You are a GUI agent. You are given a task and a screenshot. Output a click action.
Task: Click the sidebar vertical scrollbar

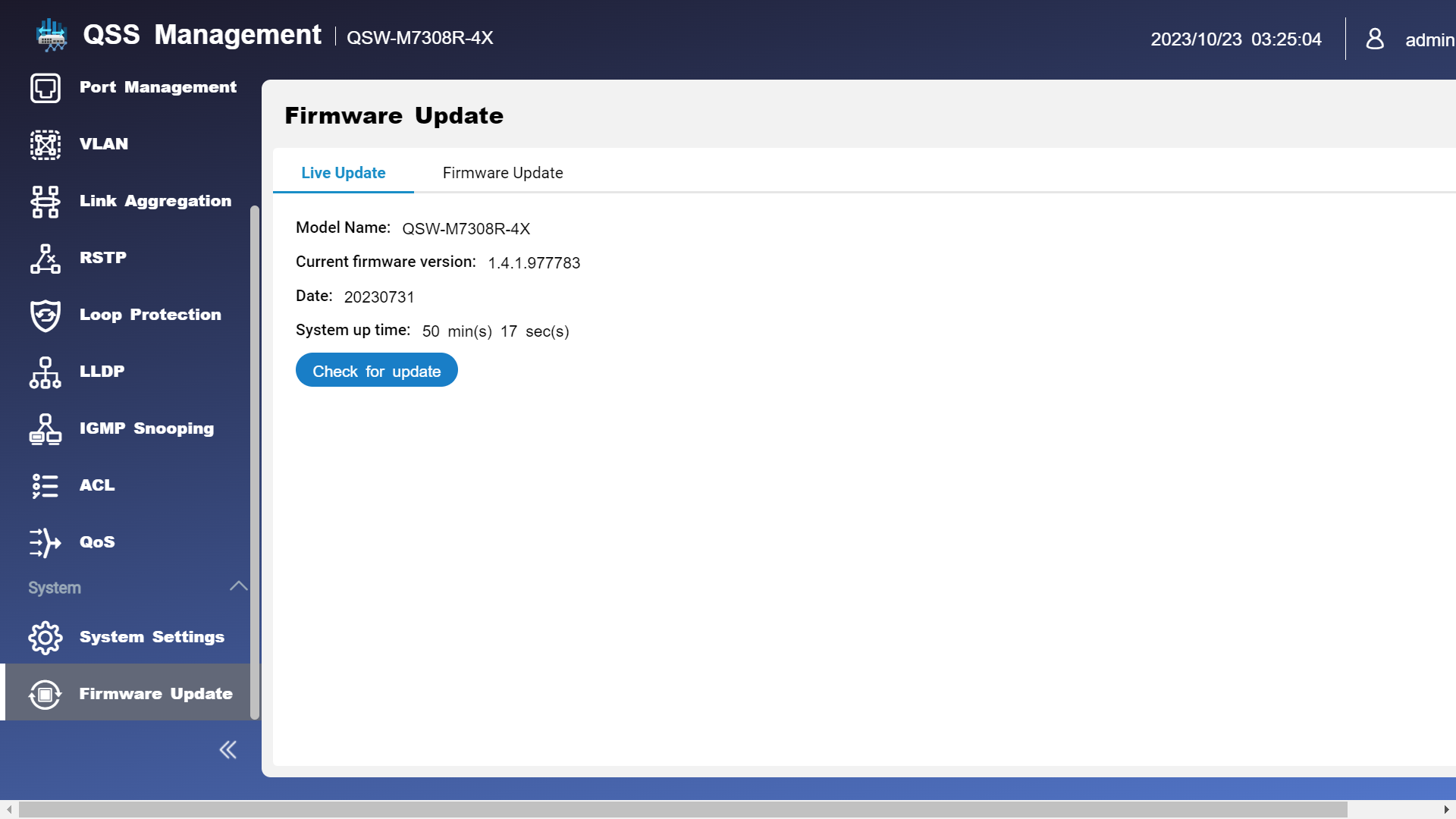[x=255, y=461]
